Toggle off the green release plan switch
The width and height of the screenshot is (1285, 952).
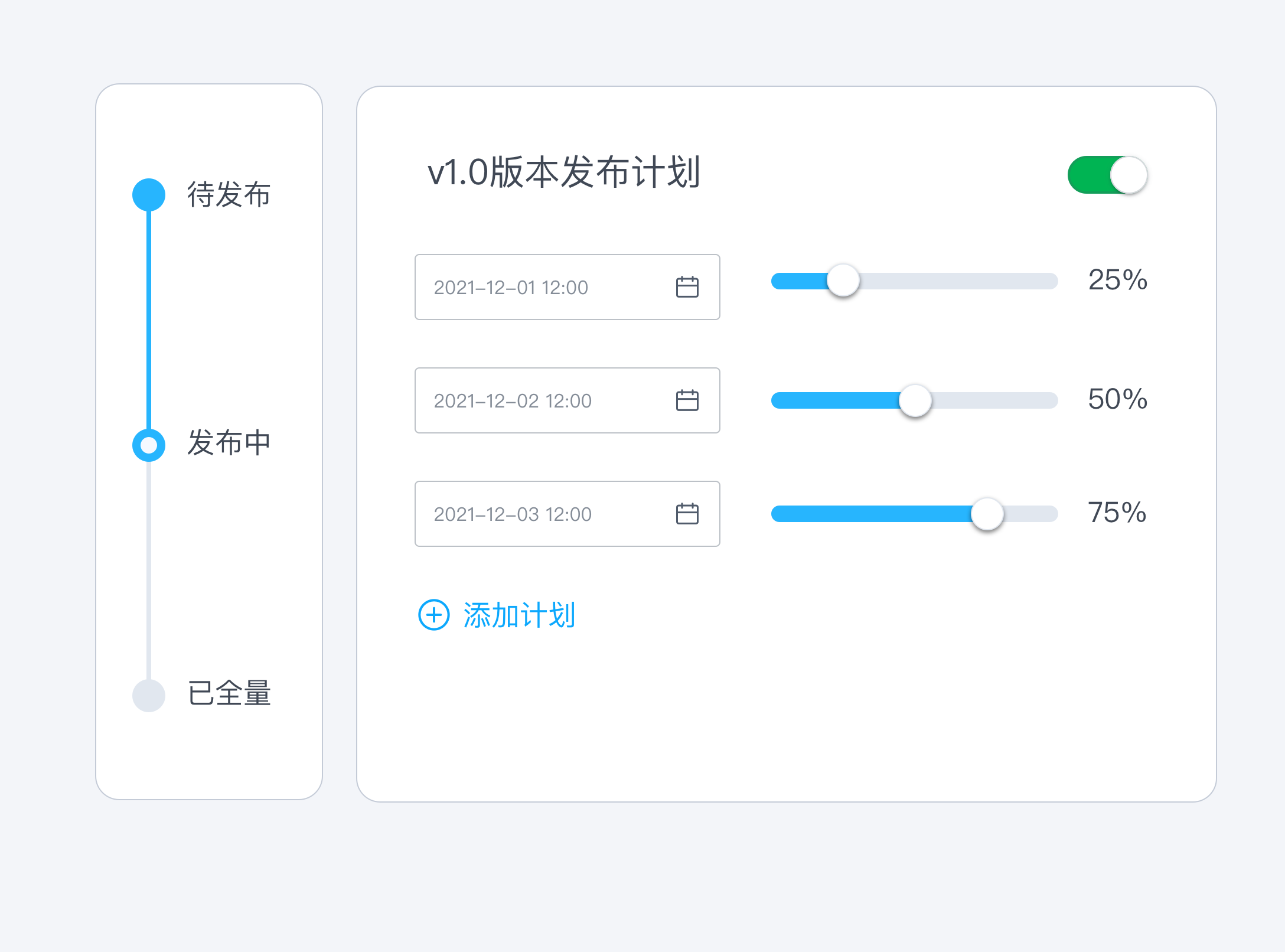[x=1107, y=175]
